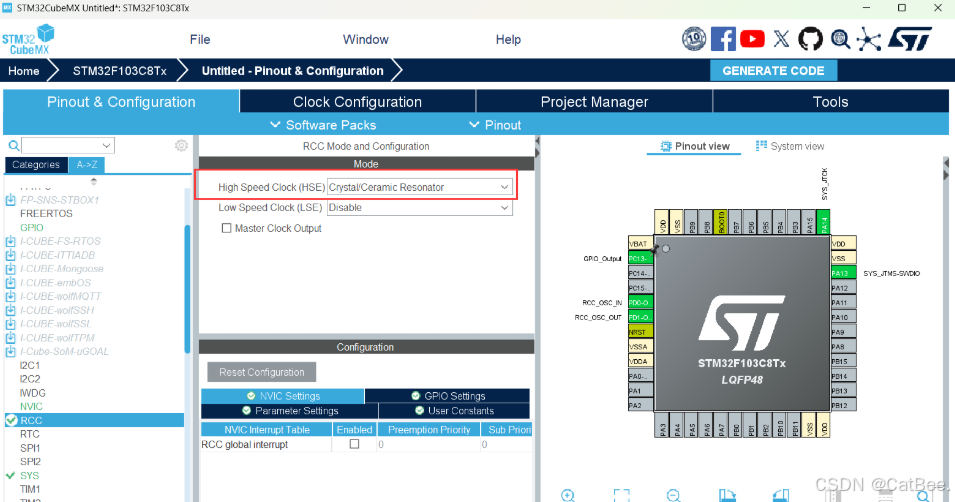
Task: Click the download icon next to I-CUBE-FS-RTOS
Action: [x=10, y=241]
